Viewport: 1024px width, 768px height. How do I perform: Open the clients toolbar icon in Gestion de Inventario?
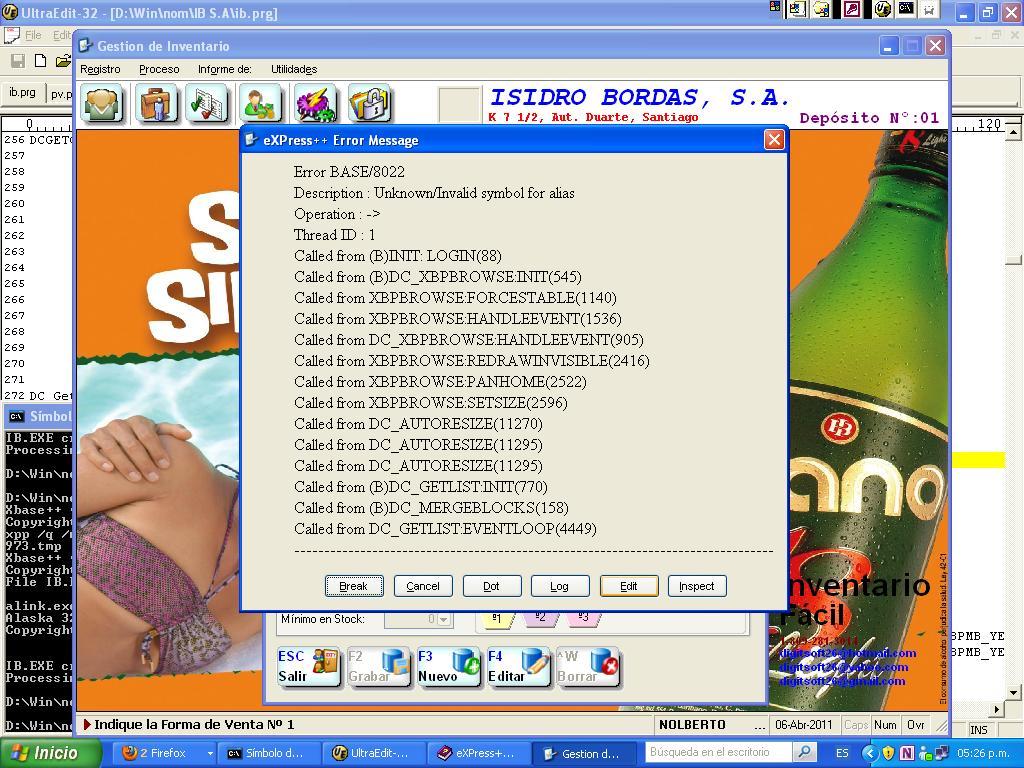coord(102,103)
